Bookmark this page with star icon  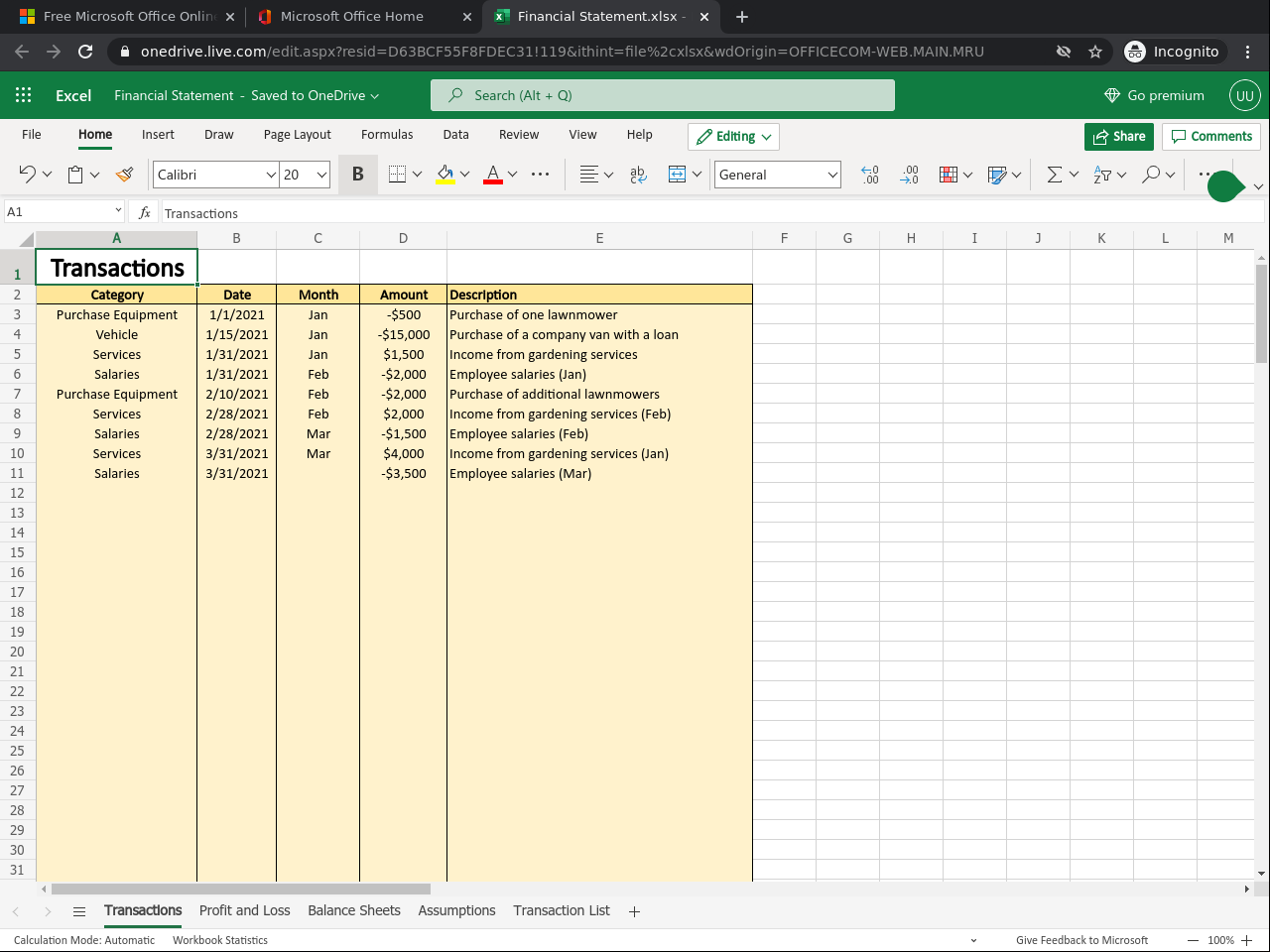pyautogui.click(x=1095, y=52)
